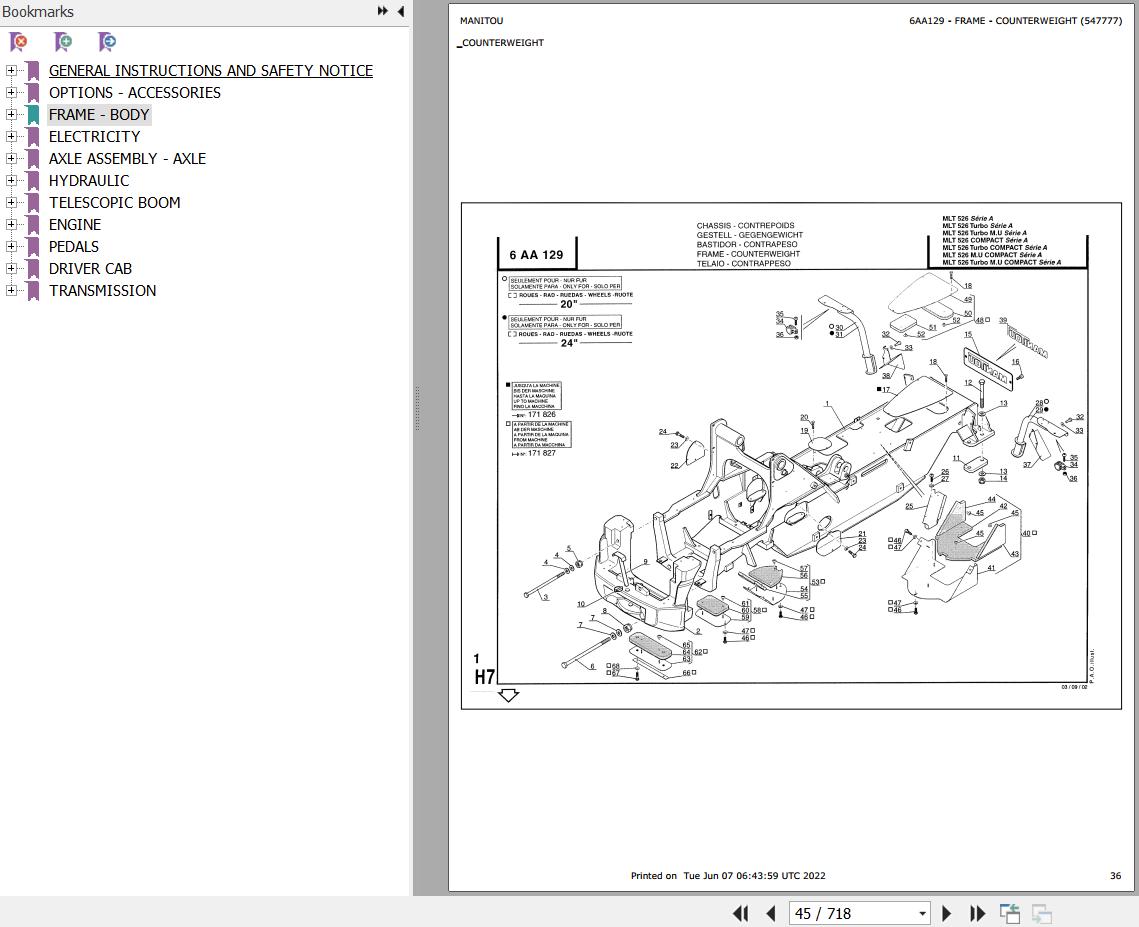Expand the TELESCOPIC BOOM node
The height and width of the screenshot is (927, 1139).
point(11,202)
